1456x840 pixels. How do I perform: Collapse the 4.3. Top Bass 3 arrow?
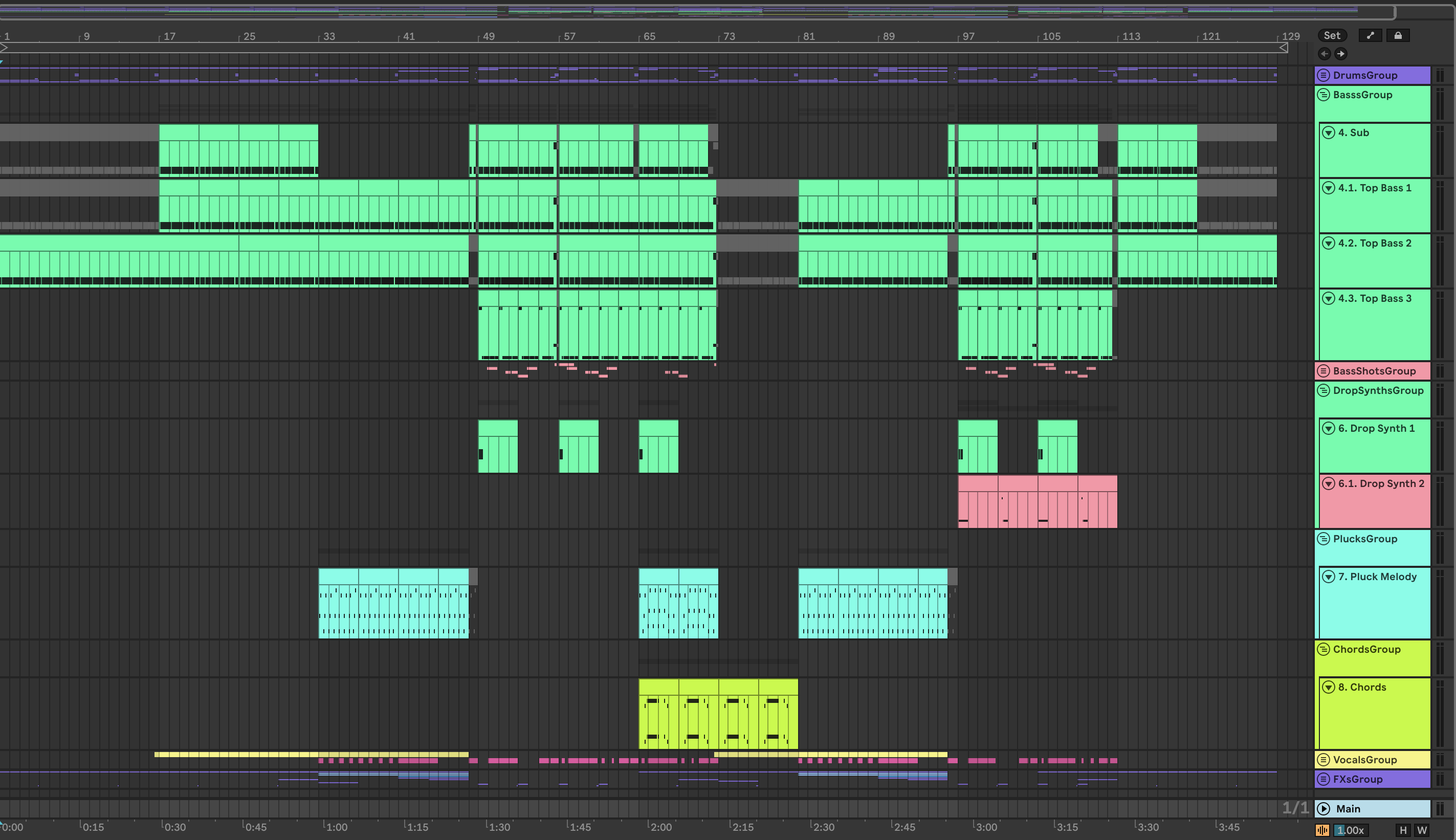1329,298
